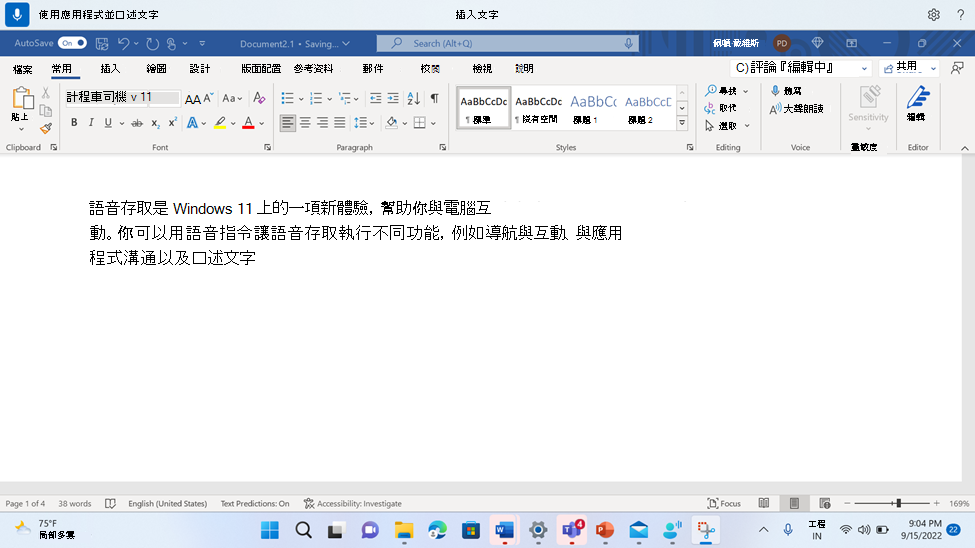Expand the Styles gallery
975x548 pixels.
tap(682, 123)
